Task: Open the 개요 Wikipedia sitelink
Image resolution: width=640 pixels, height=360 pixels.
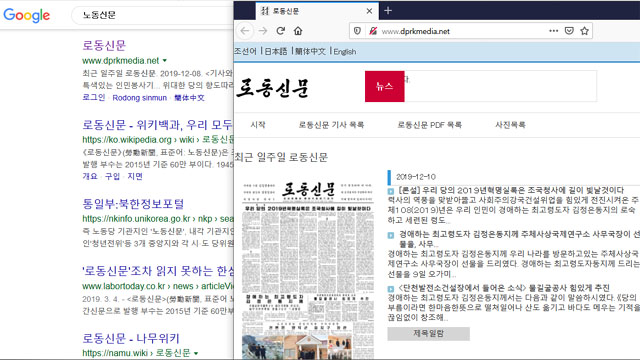Action: coord(90,176)
